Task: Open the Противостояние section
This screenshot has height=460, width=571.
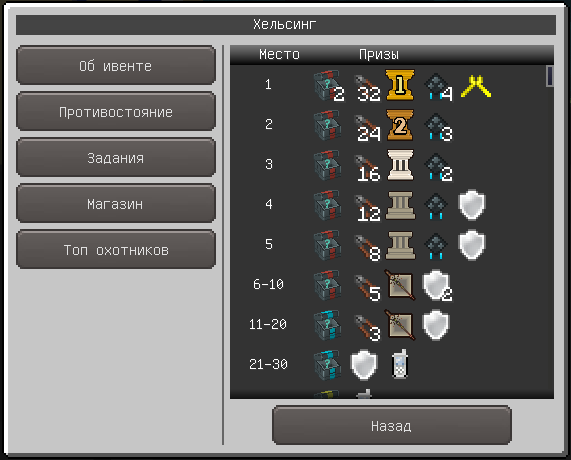Action: [x=116, y=112]
